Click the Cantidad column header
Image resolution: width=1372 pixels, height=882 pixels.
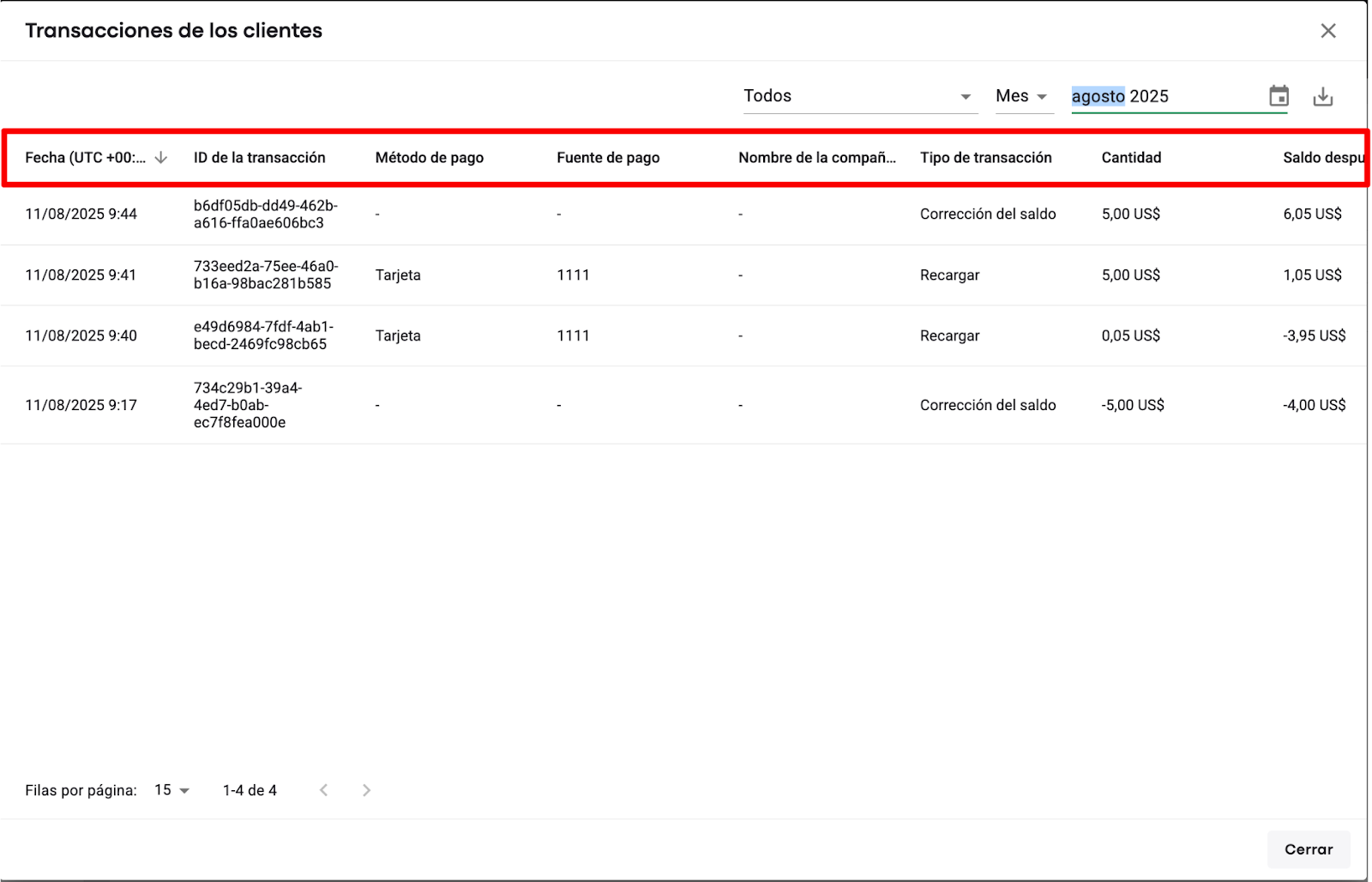click(x=1131, y=158)
